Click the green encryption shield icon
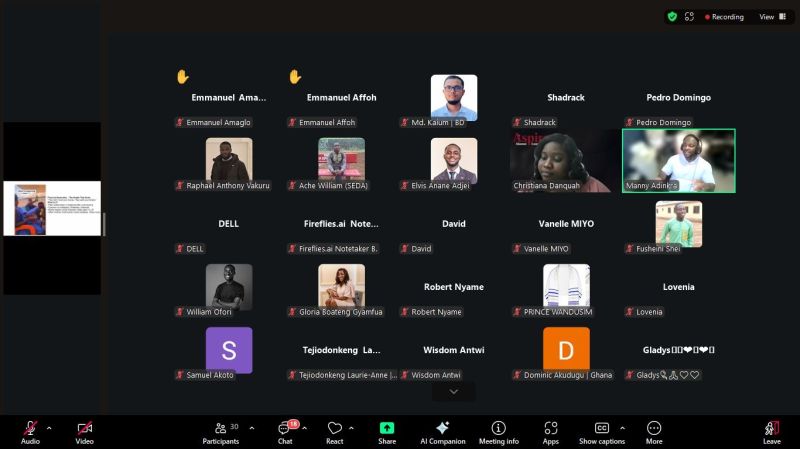800x449 pixels. (672, 17)
